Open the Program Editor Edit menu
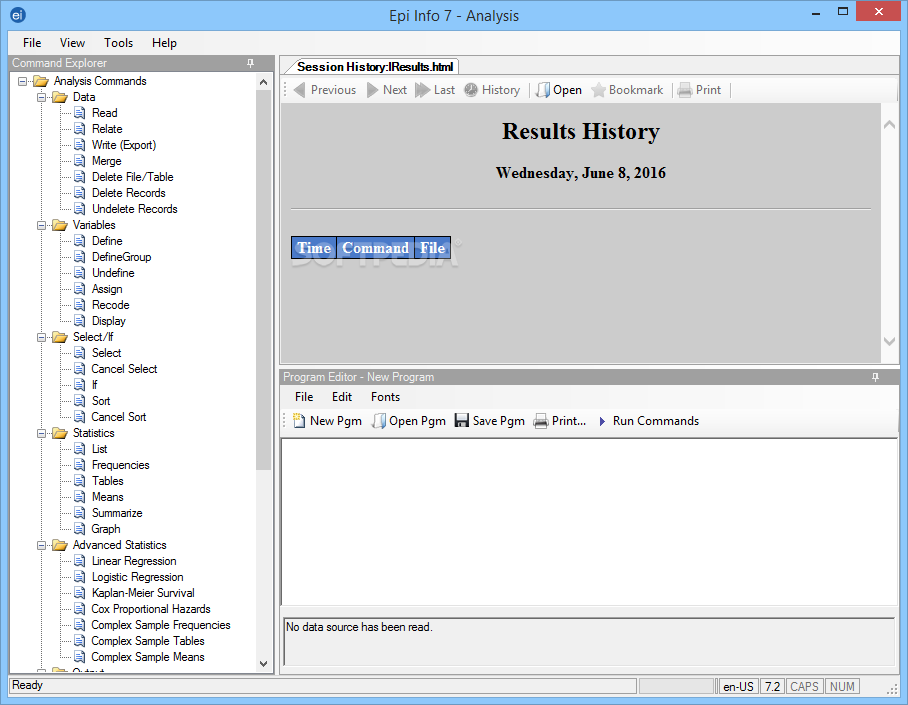This screenshot has width=908, height=705. [342, 397]
